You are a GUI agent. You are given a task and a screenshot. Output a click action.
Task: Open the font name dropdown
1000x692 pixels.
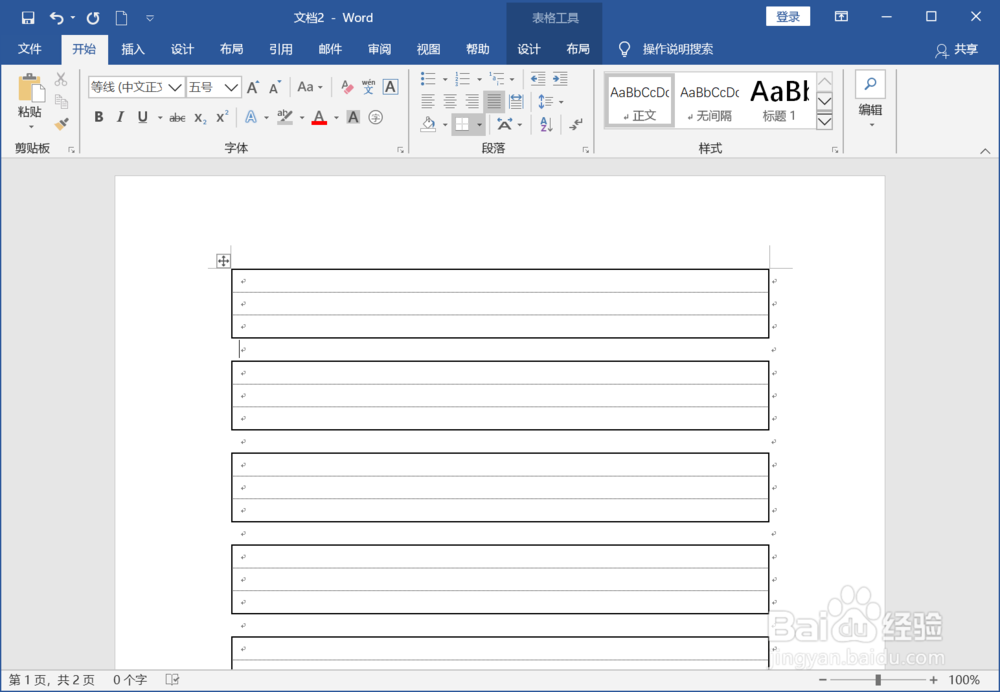click(x=175, y=87)
